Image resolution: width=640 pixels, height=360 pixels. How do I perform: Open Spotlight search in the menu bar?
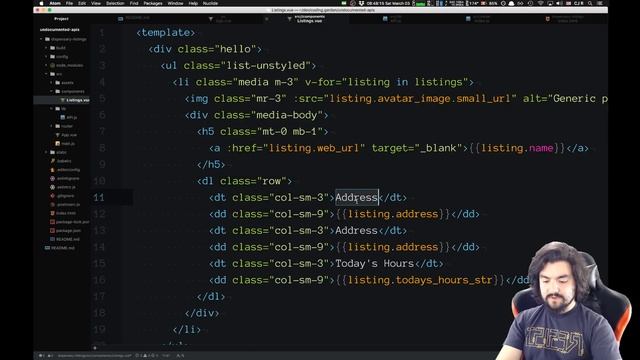(x=590, y=3)
